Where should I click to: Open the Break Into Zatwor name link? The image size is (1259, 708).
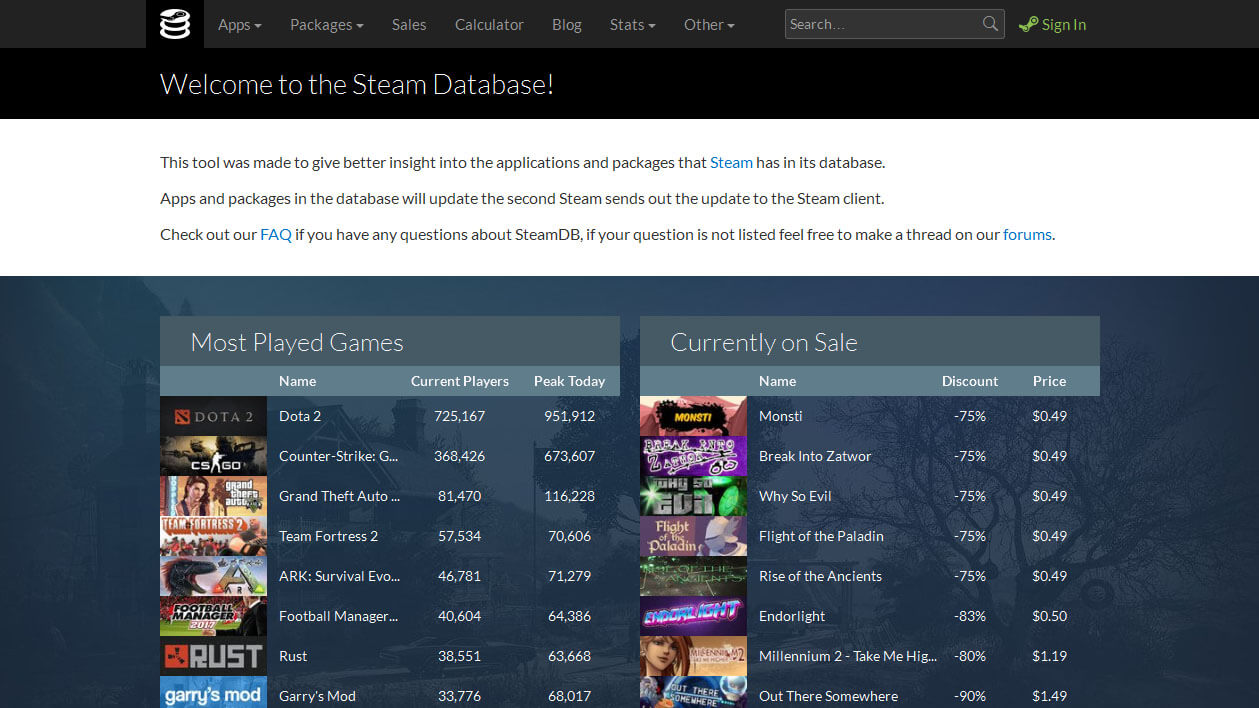(815, 456)
